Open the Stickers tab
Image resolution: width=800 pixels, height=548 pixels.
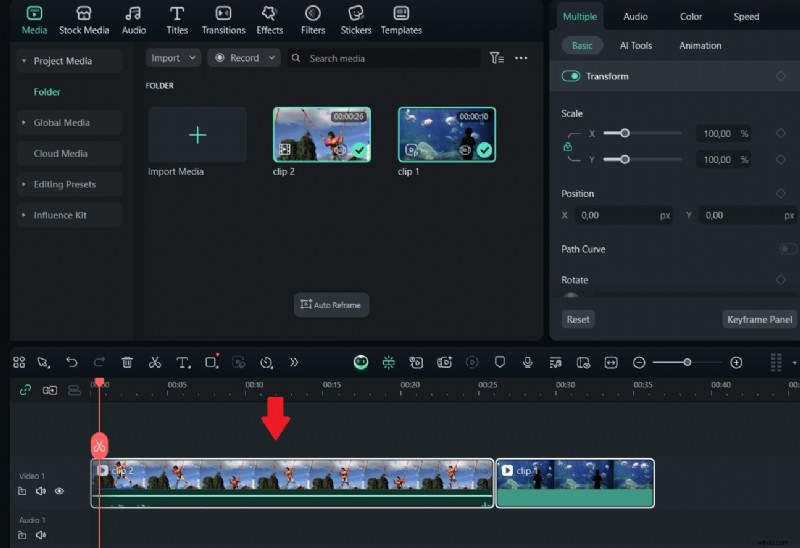(356, 20)
